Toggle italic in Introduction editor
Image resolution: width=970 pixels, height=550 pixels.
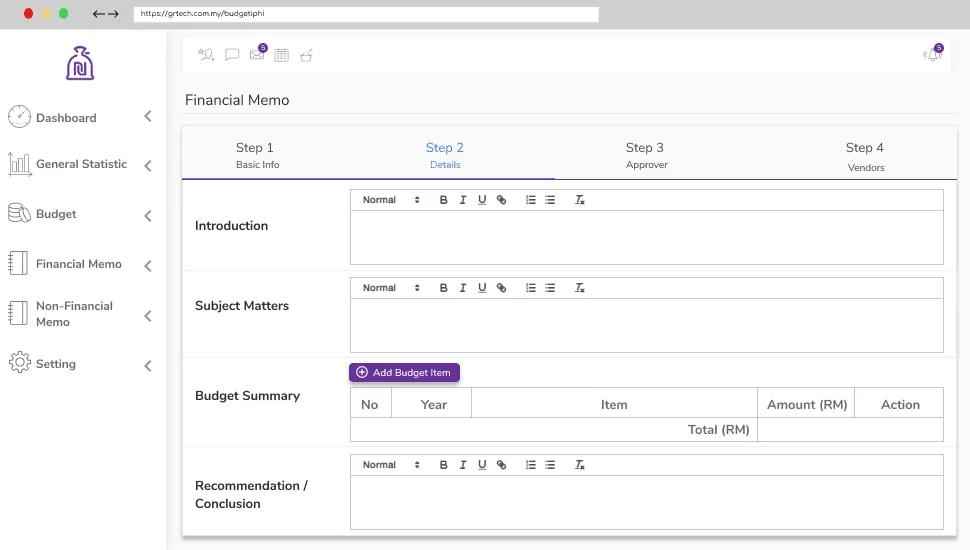point(463,200)
